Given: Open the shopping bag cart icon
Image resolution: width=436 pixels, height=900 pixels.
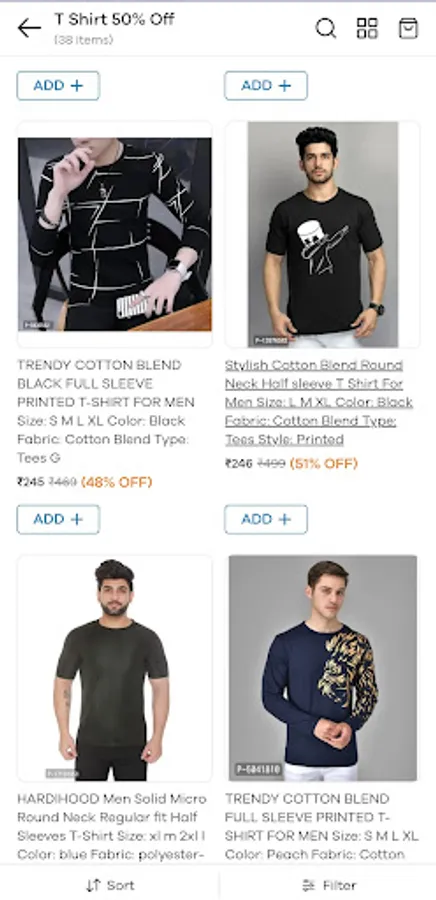Looking at the screenshot, I should 408,28.
